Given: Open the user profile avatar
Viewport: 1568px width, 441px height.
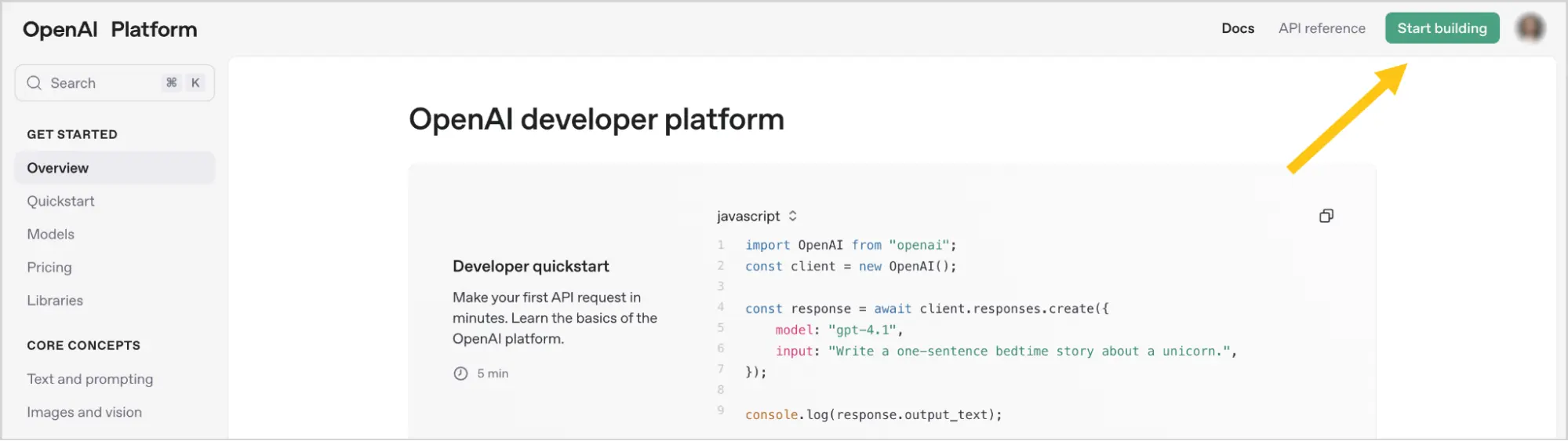Looking at the screenshot, I should point(1530,28).
